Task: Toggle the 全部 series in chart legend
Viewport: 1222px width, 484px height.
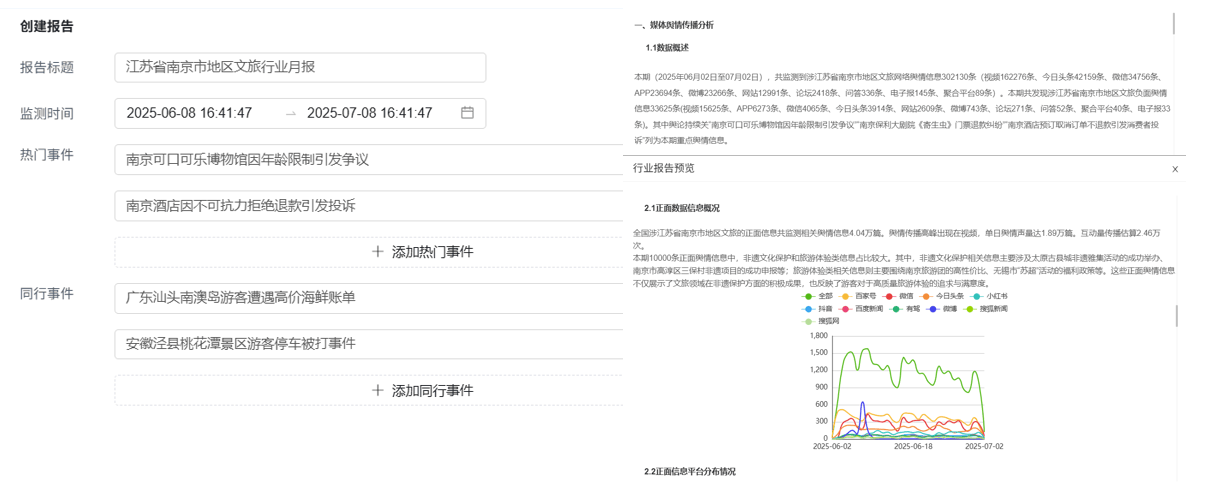Action: [x=808, y=296]
